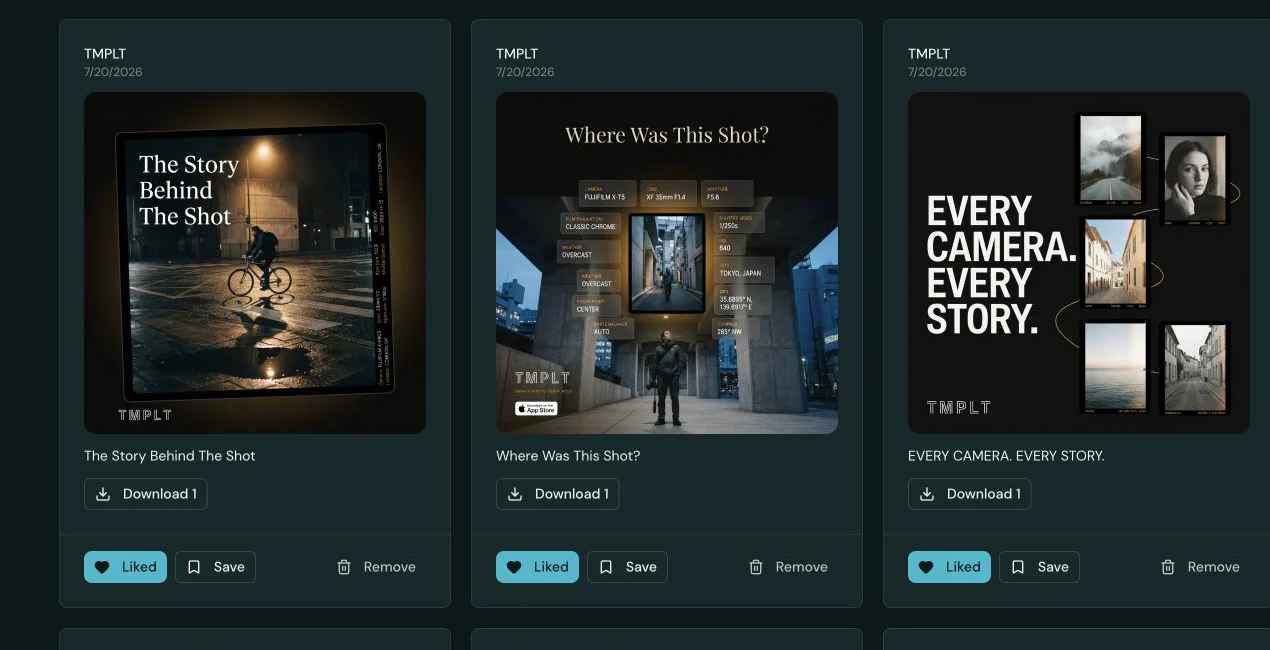The height and width of the screenshot is (650, 1270).
Task: Click download arrow icon under Where Was This Shot?
Action: click(x=515, y=494)
